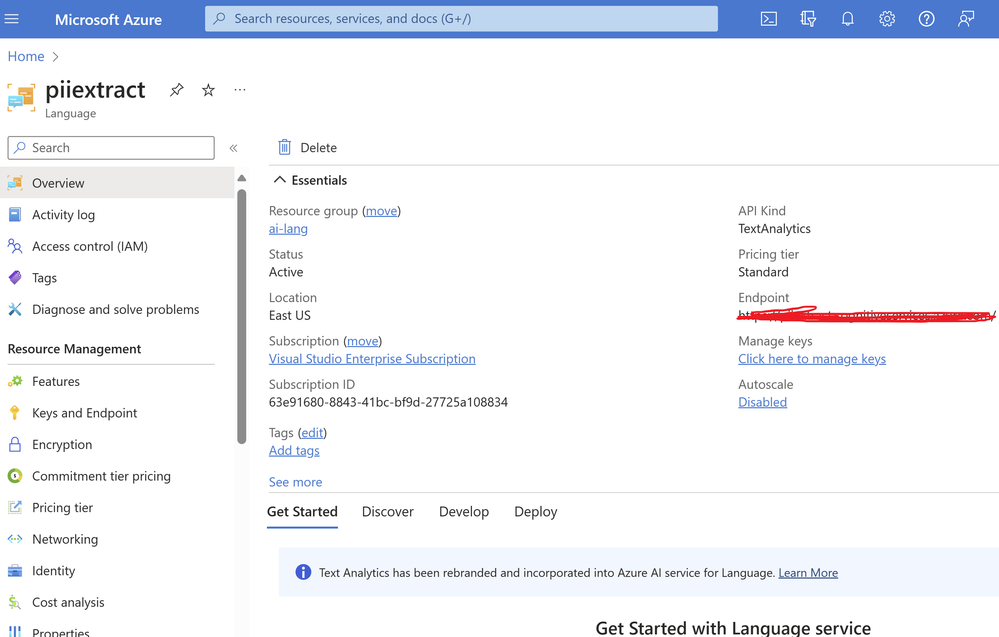Open Learn More link in info banner
The image size is (999, 637).
click(x=808, y=573)
